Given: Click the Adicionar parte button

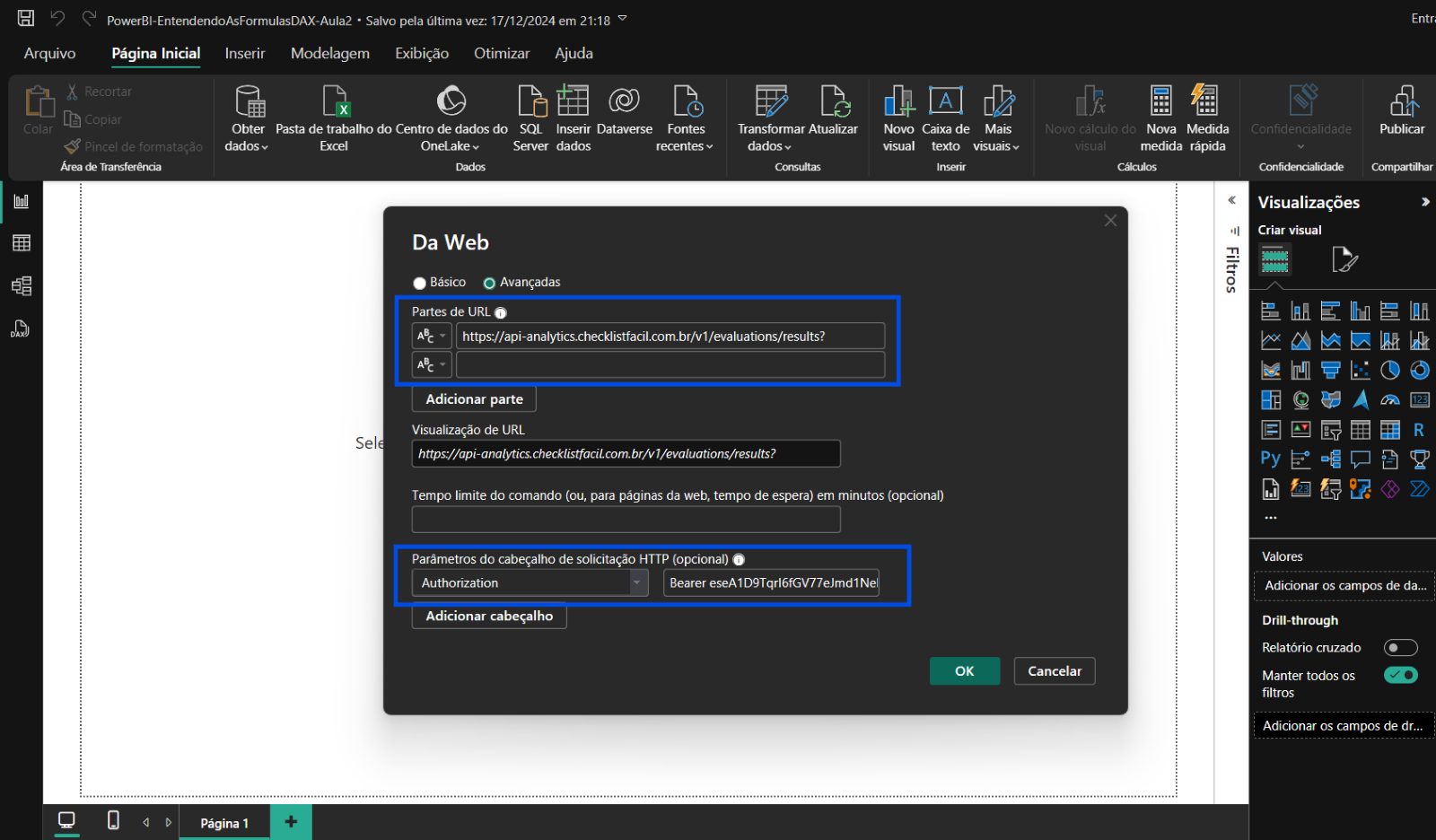Looking at the screenshot, I should [x=474, y=399].
